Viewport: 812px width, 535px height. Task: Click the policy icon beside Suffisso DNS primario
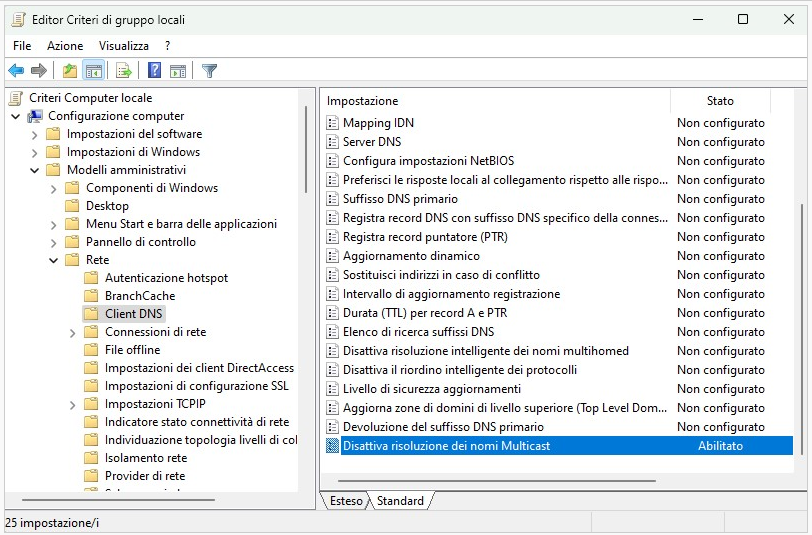[x=332, y=199]
